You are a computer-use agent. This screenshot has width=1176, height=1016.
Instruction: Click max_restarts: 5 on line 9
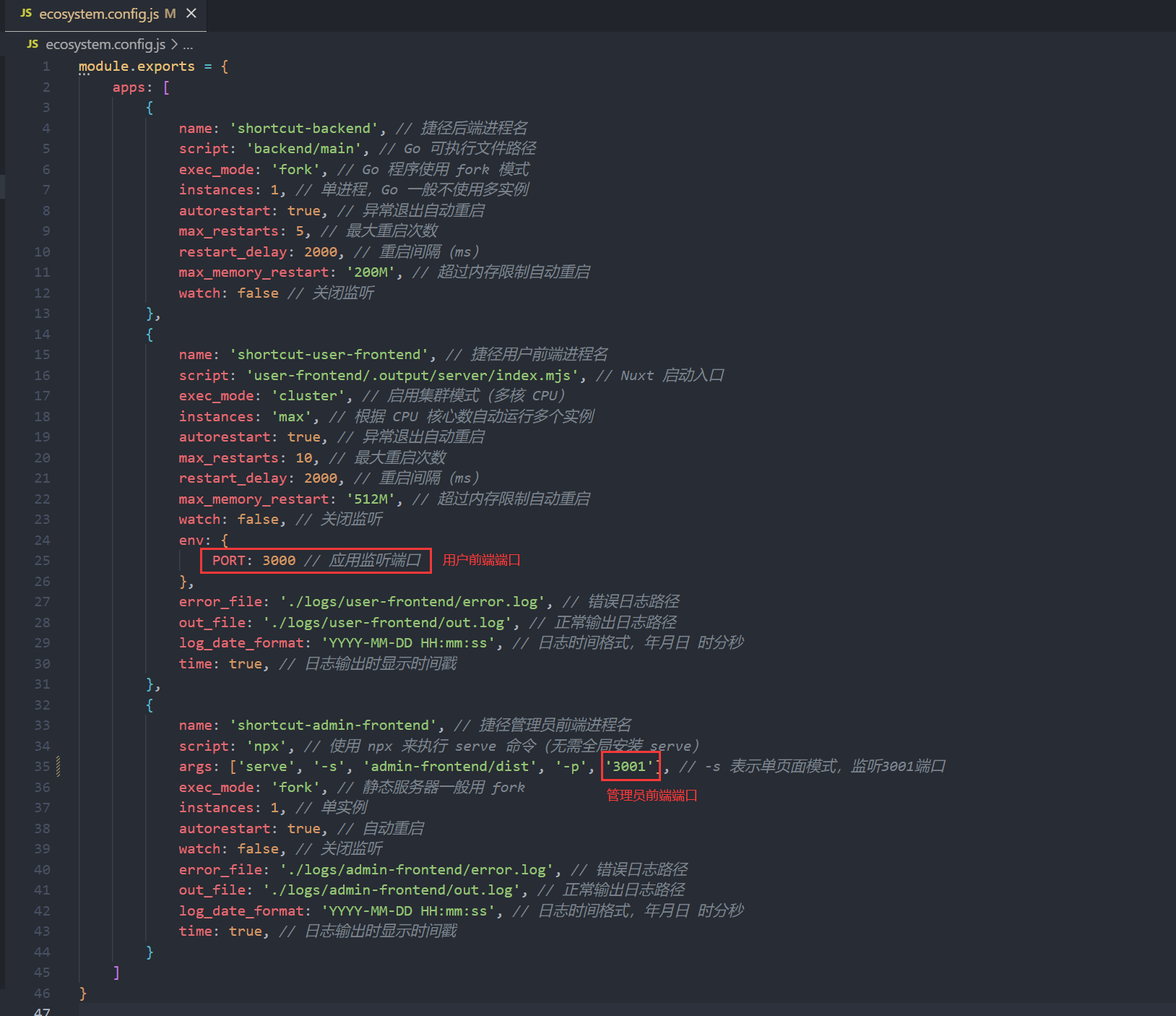241,231
